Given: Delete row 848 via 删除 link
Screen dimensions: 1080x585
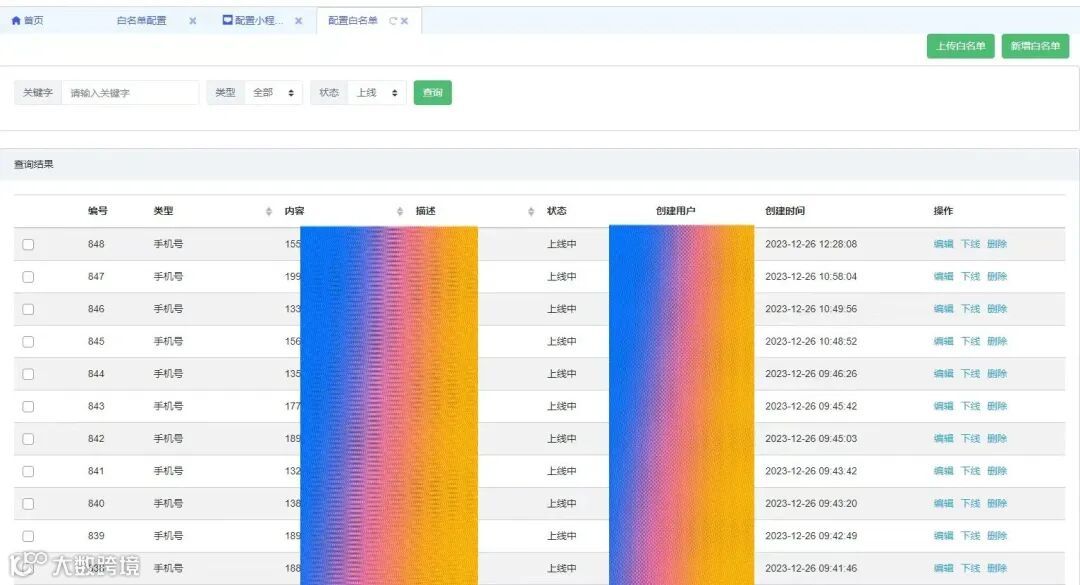Looking at the screenshot, I should 997,244.
